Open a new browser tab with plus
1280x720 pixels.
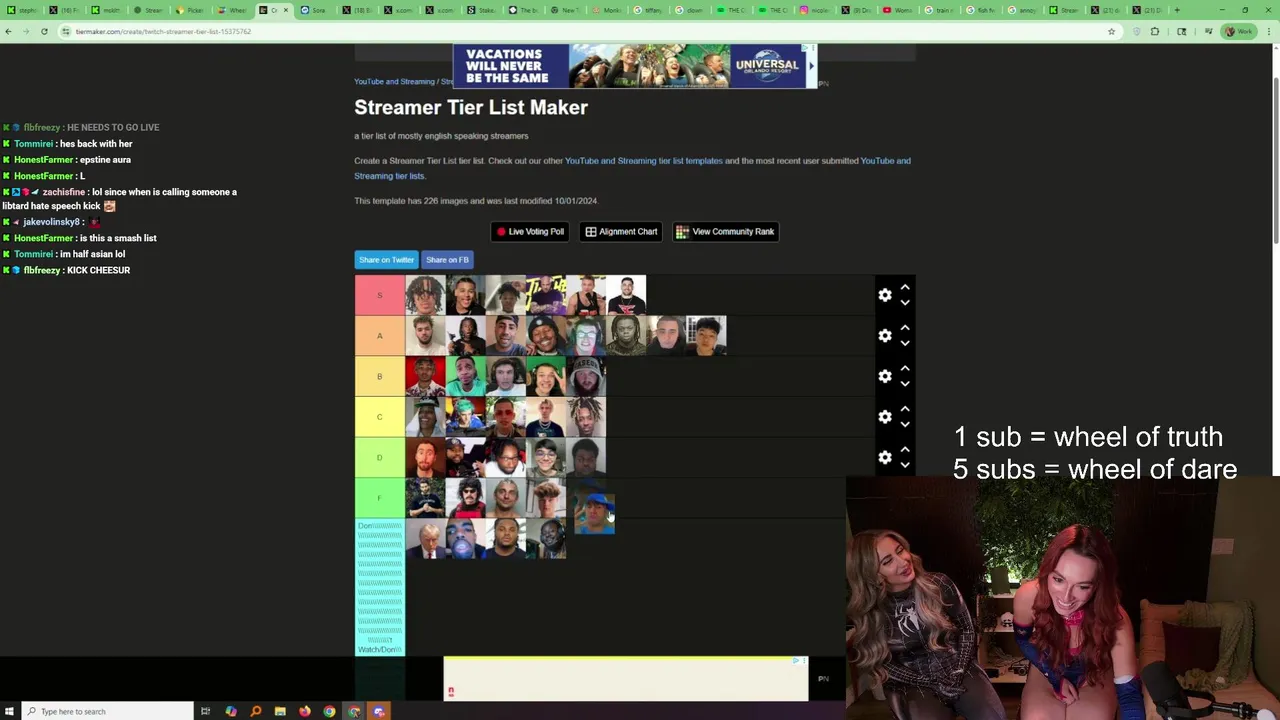click(x=1177, y=10)
